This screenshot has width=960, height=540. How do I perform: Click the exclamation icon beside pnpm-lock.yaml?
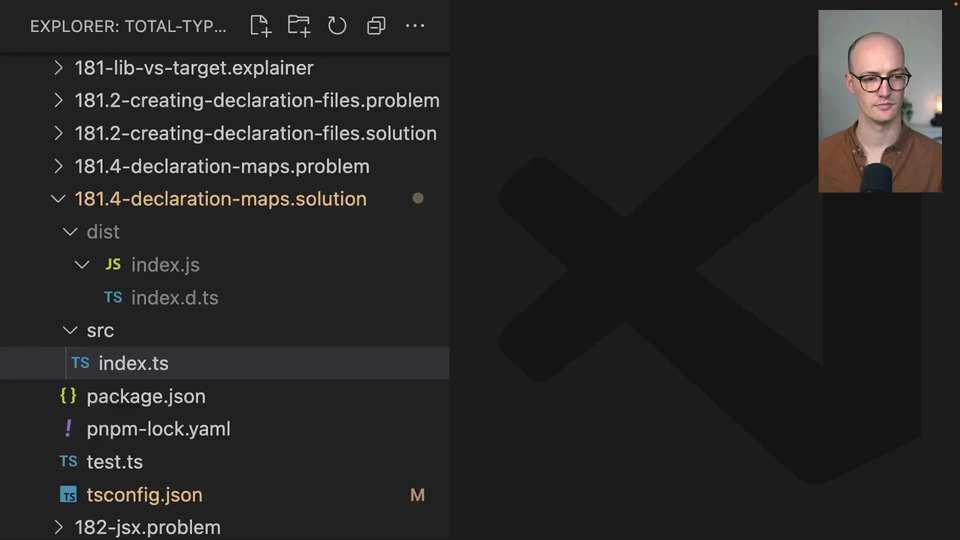(x=68, y=429)
